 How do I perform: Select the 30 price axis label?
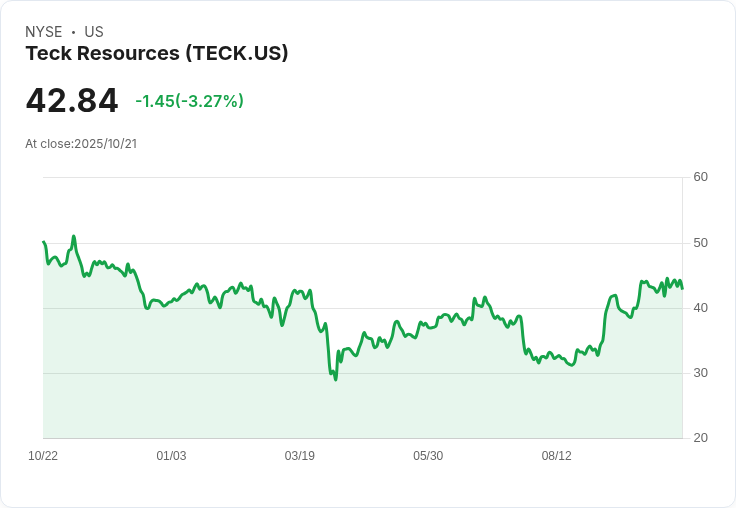pyautogui.click(x=701, y=373)
